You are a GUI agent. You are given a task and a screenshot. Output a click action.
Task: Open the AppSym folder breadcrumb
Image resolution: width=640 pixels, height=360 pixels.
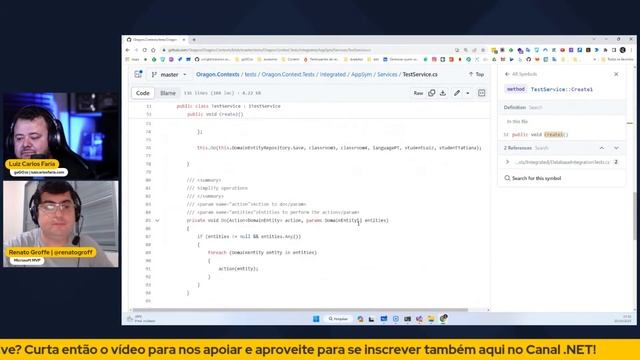[362, 74]
